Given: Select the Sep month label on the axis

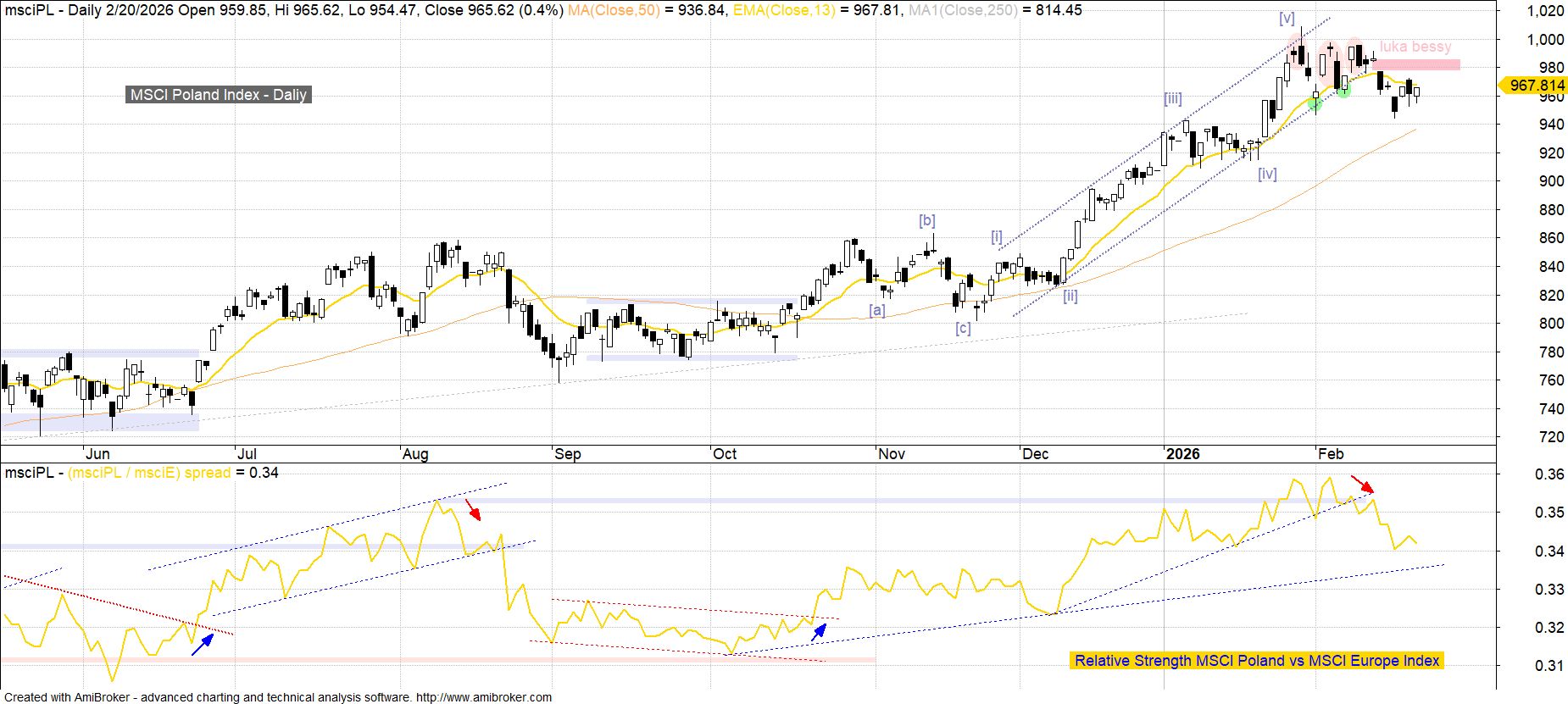Looking at the screenshot, I should [x=567, y=454].
